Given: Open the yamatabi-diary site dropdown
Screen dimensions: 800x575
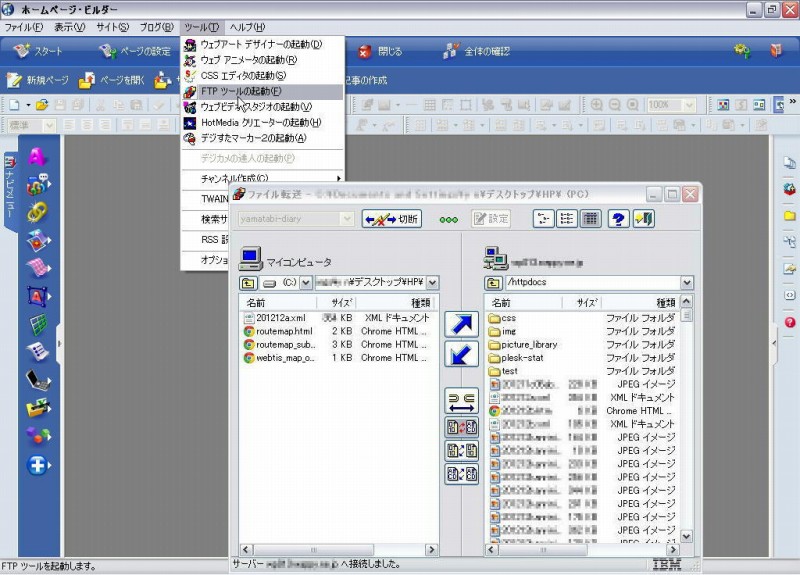Looking at the screenshot, I should 347,219.
